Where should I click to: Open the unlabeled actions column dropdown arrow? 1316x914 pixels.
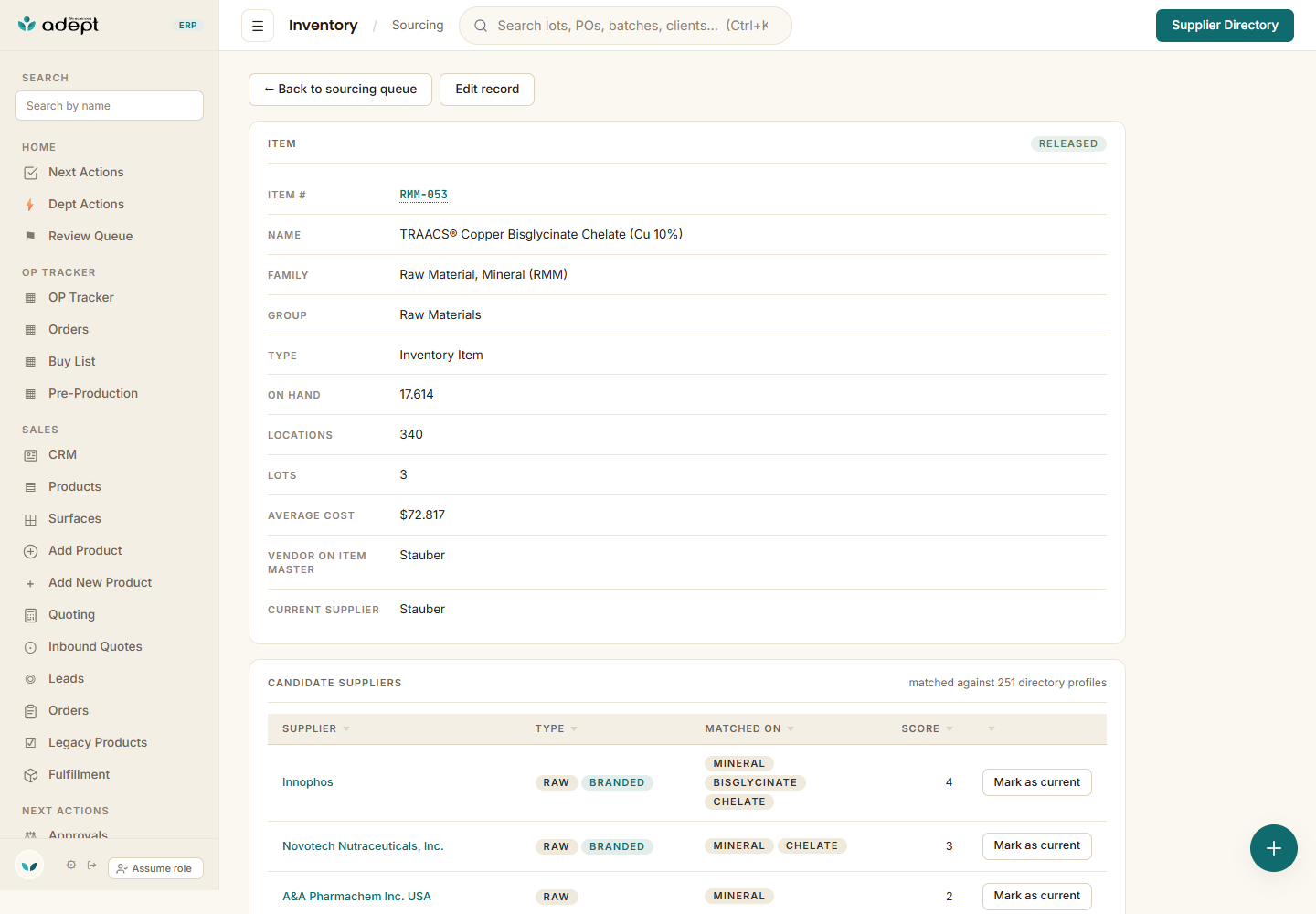pyautogui.click(x=992, y=729)
